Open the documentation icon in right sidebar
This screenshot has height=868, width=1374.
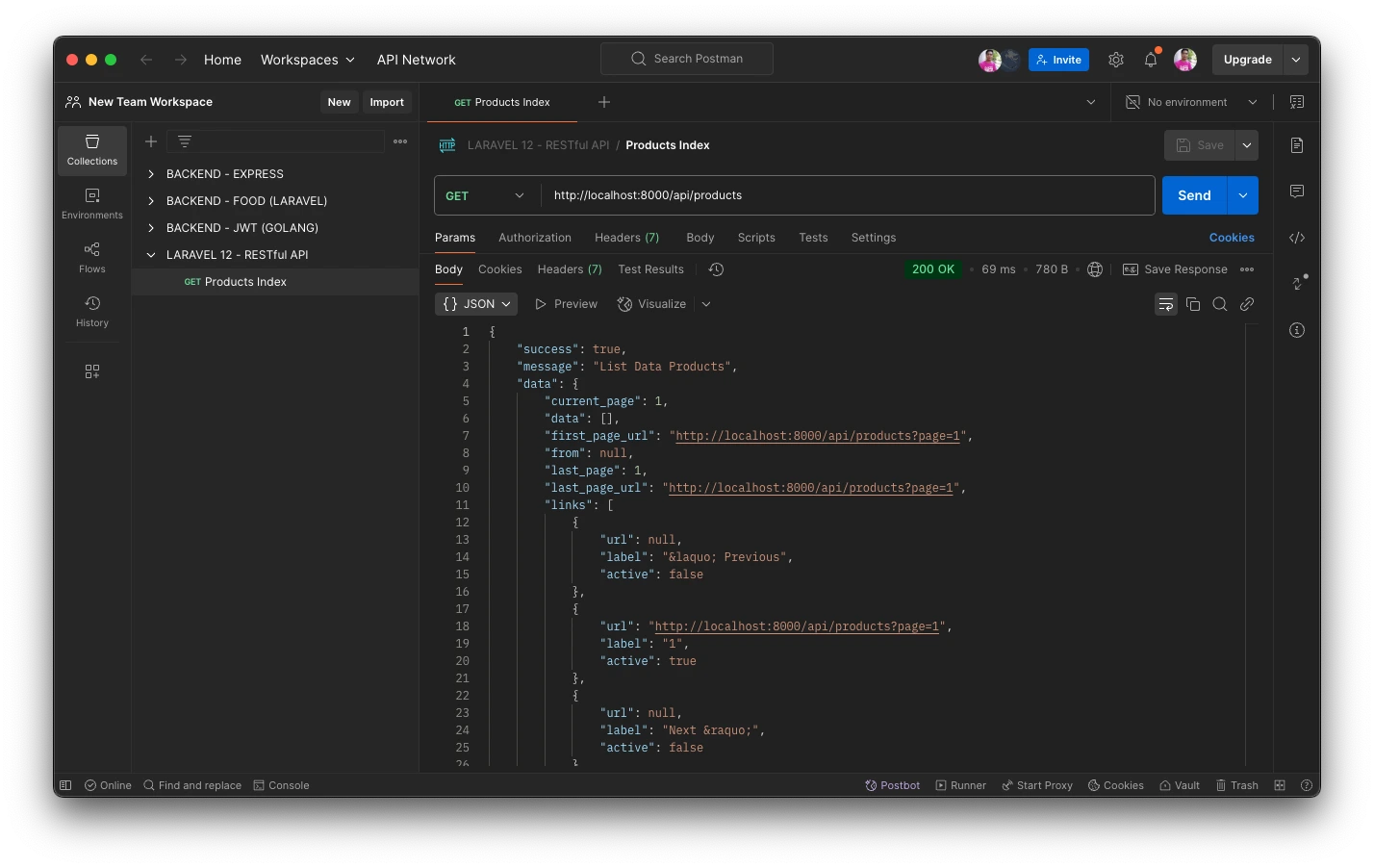click(1297, 145)
